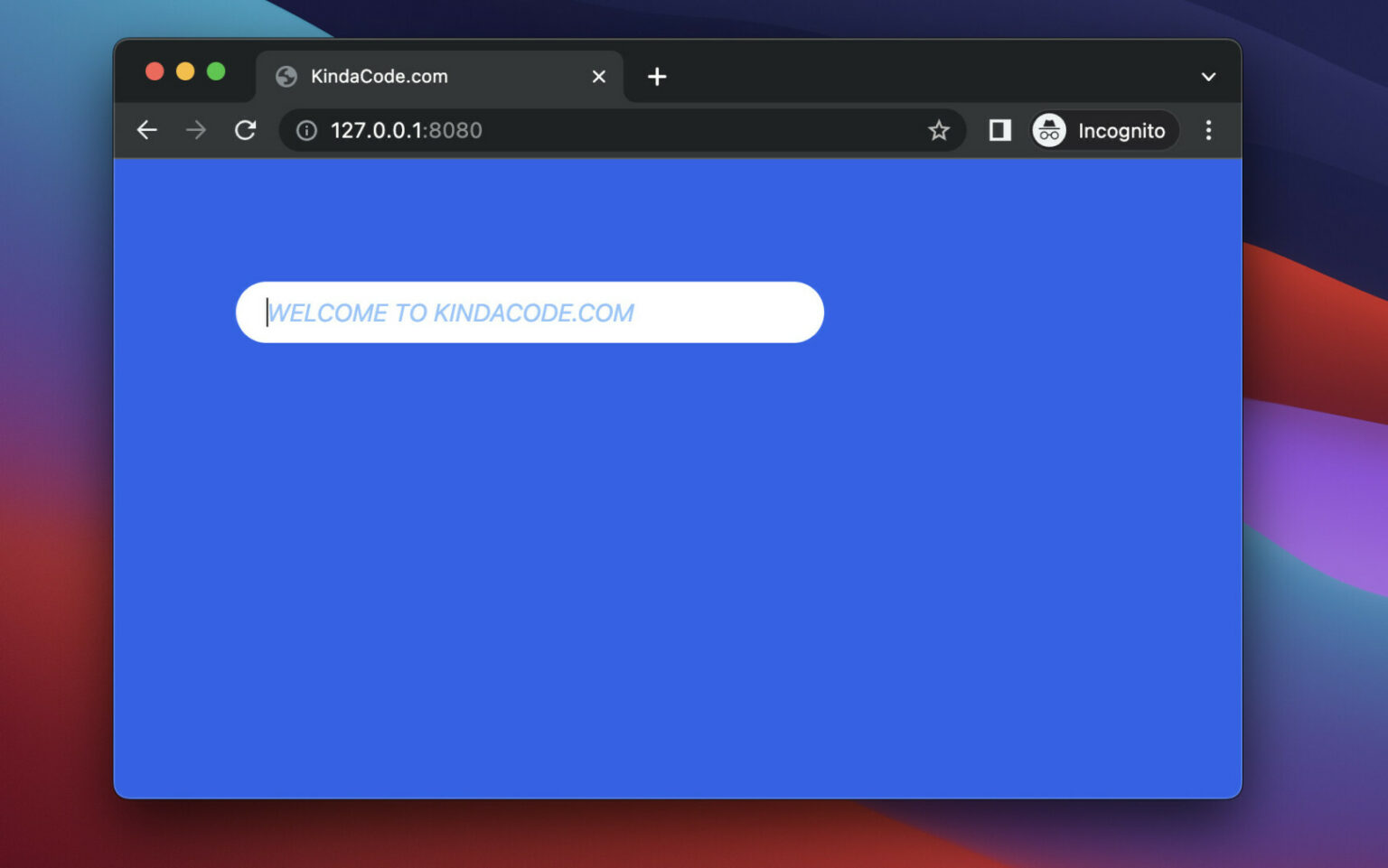
Task: Click the 127.0.0.1:8080 address bar
Action: [623, 131]
